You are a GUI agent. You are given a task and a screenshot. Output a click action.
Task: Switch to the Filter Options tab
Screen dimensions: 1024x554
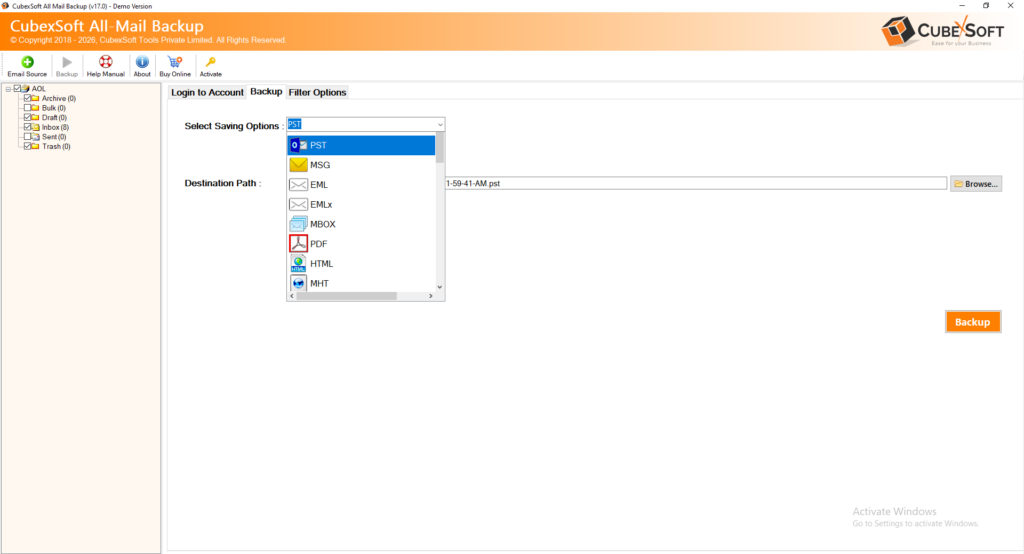point(317,92)
